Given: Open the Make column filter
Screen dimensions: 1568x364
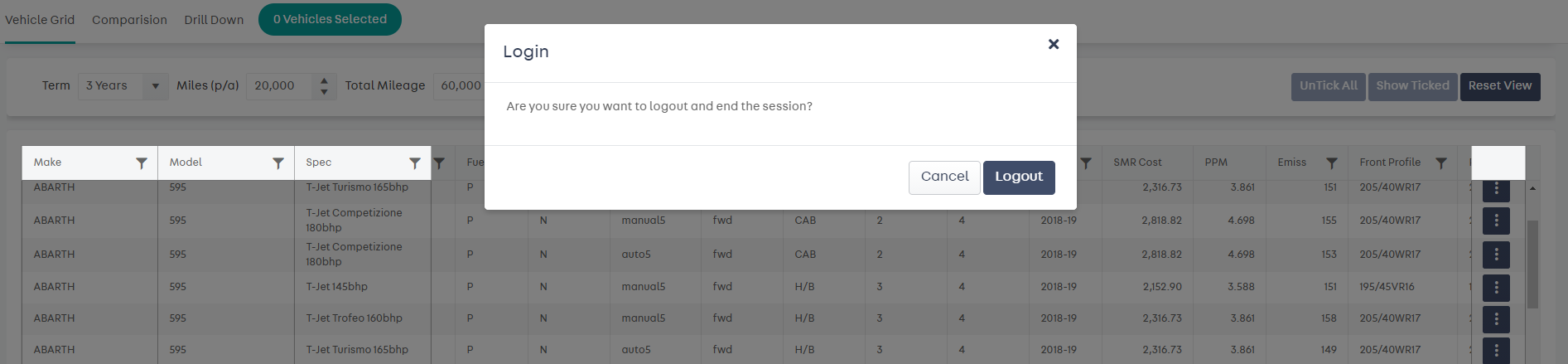Looking at the screenshot, I should click(142, 163).
